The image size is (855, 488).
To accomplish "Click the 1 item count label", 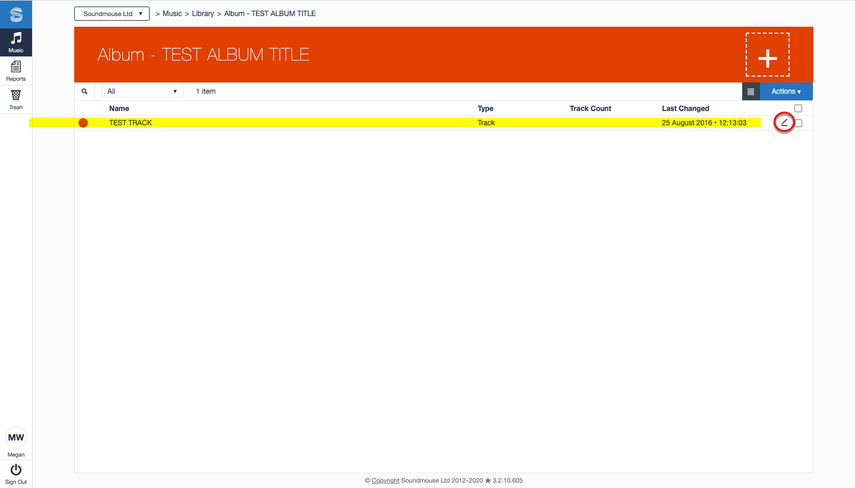I will 206,91.
